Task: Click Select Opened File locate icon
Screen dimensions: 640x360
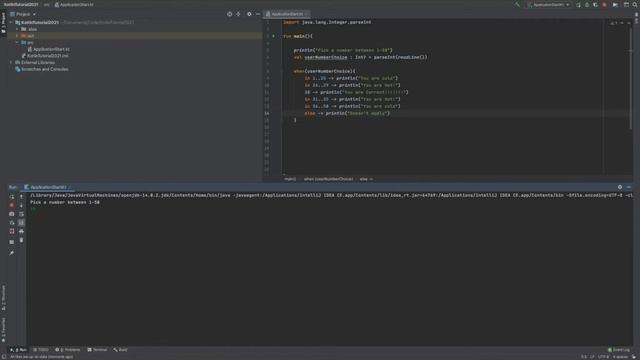Action: click(229, 14)
